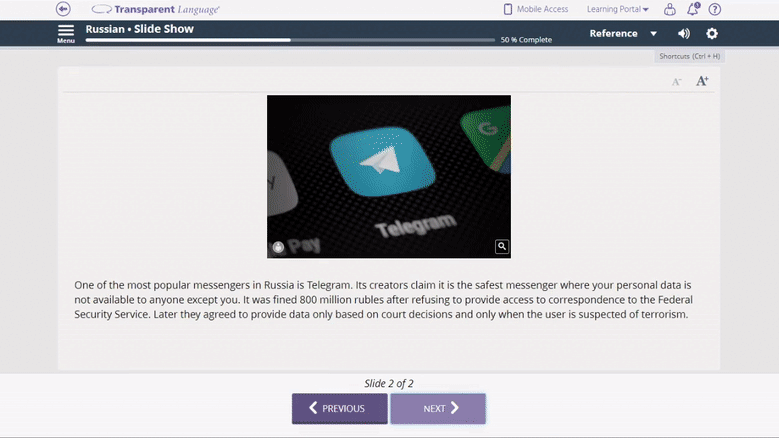The width and height of the screenshot is (779, 438).
Task: Click the back arrow icon
Action: pos(63,9)
